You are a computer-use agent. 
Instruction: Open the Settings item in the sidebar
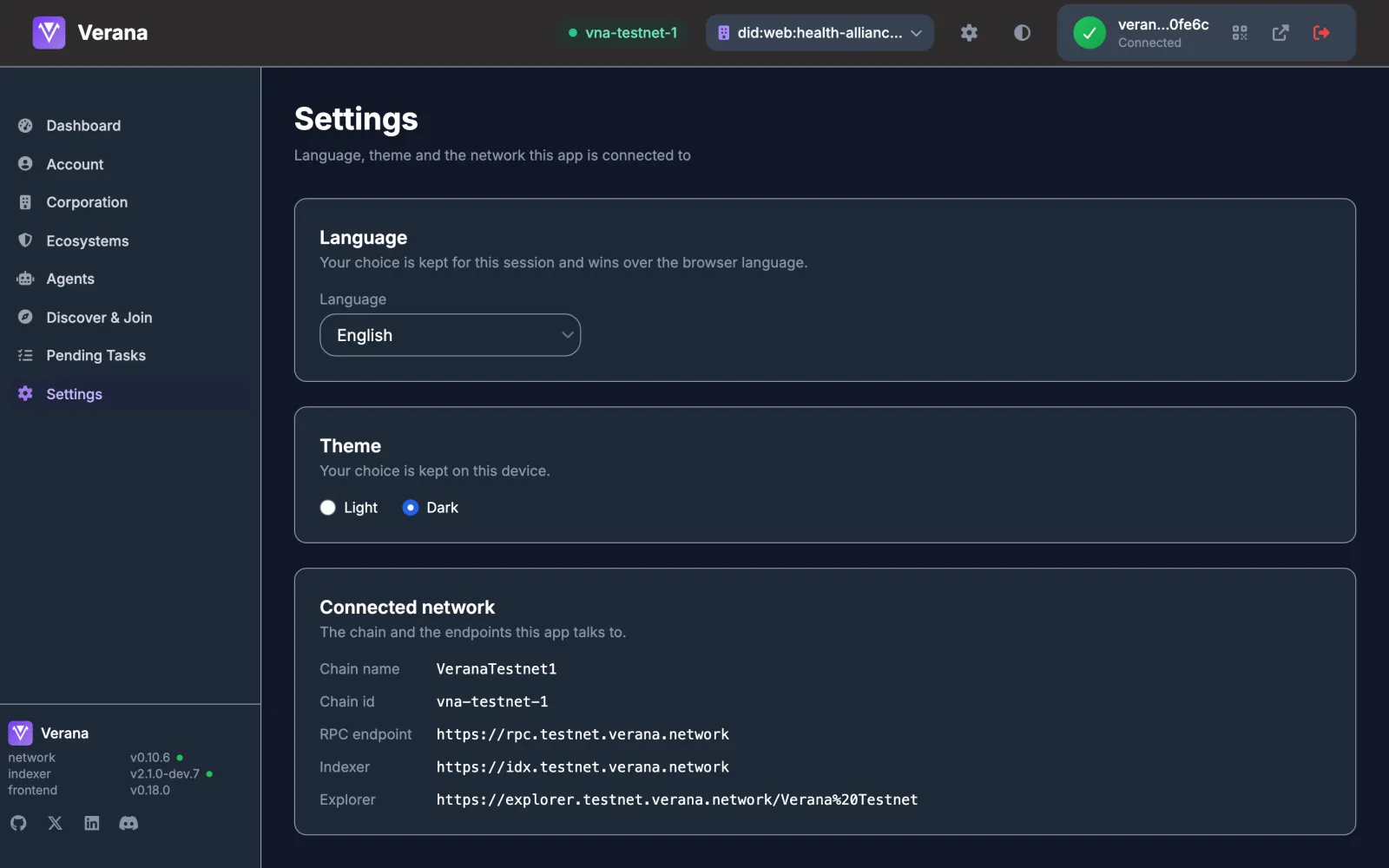point(74,394)
